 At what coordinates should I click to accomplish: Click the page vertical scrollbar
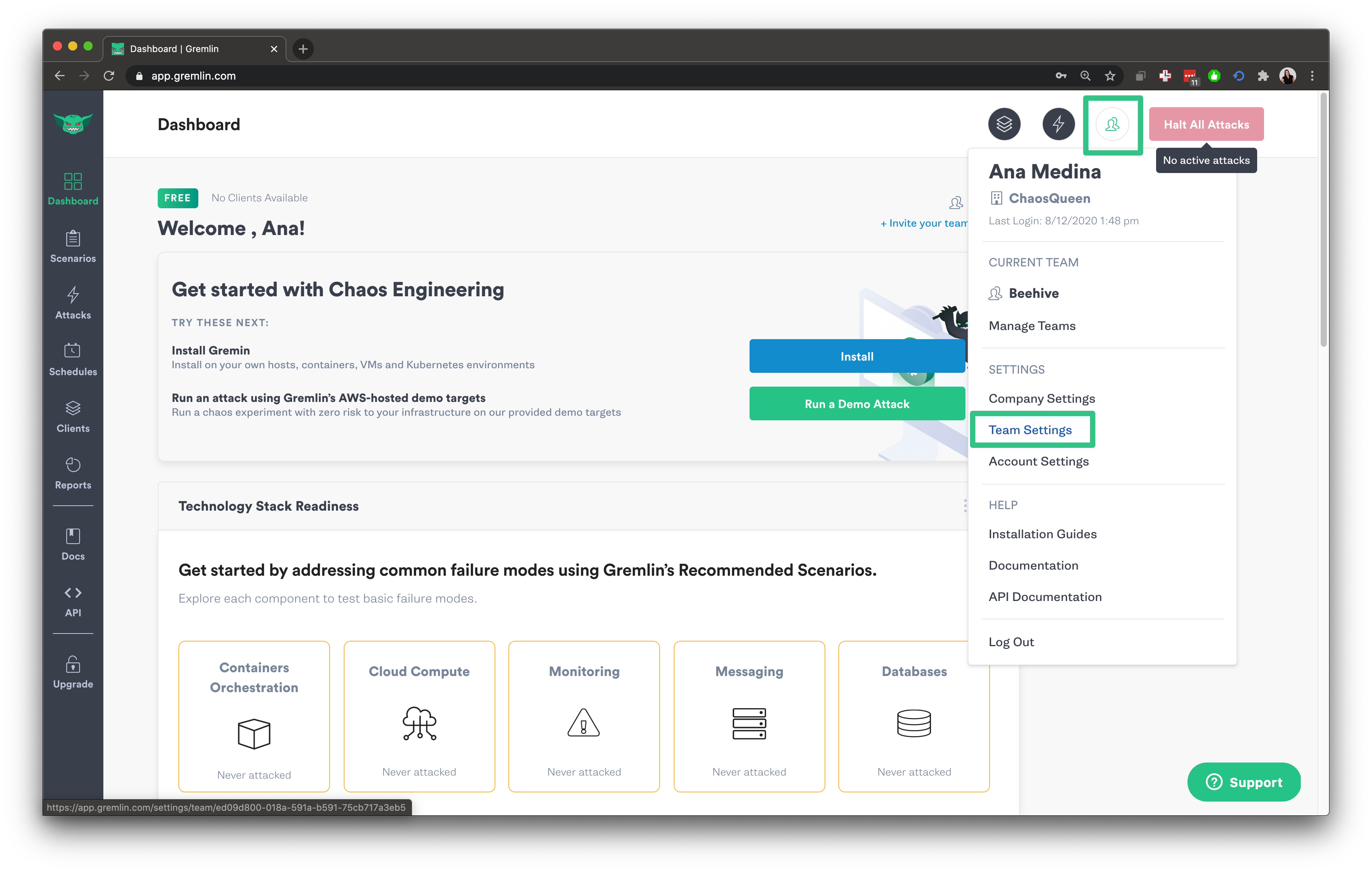tap(1323, 219)
